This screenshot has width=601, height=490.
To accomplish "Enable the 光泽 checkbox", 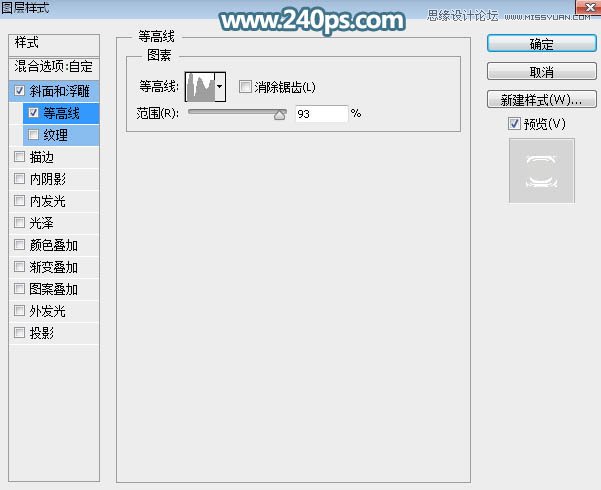I will pos(19,223).
